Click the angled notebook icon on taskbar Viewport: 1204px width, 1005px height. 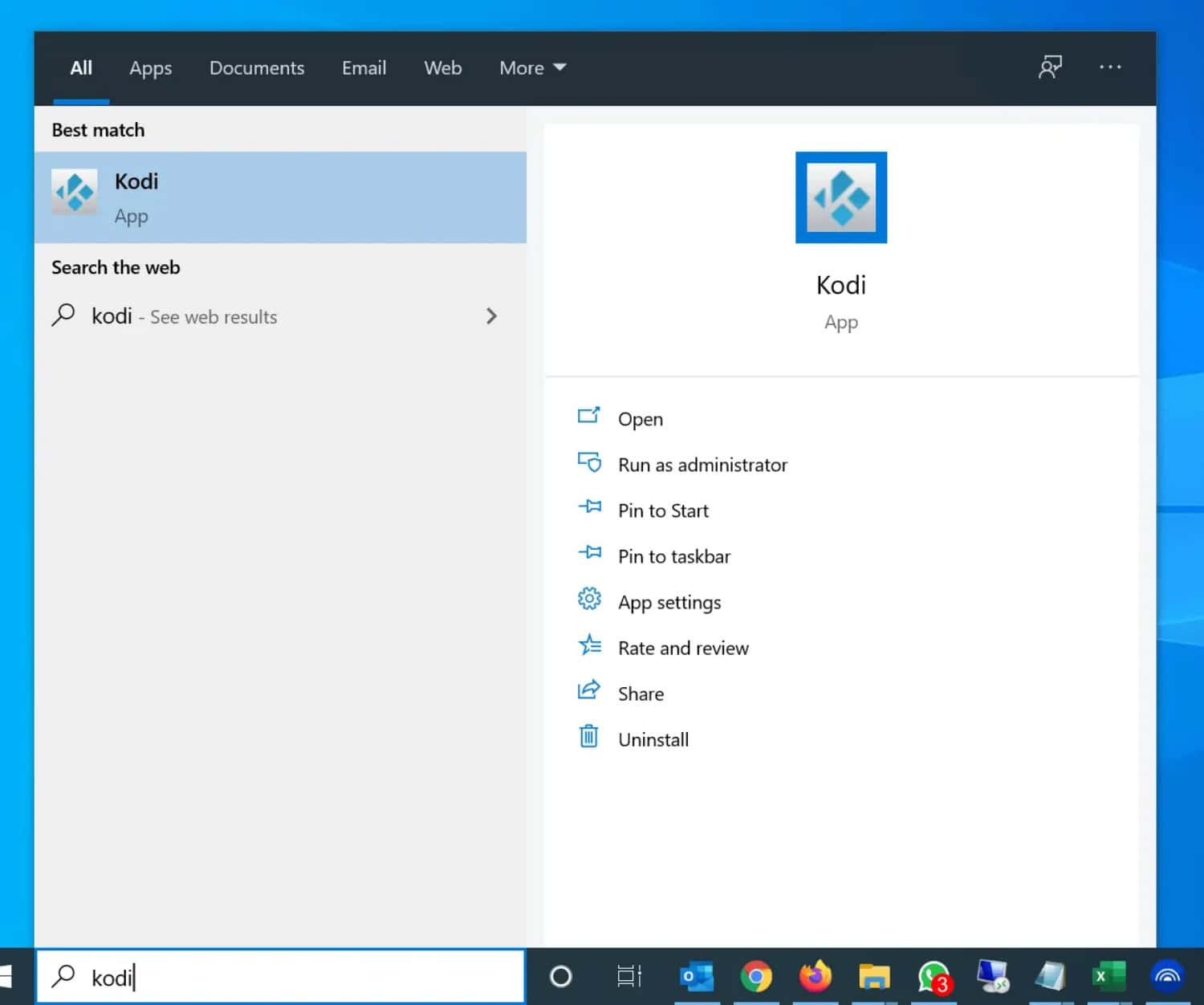point(1050,976)
